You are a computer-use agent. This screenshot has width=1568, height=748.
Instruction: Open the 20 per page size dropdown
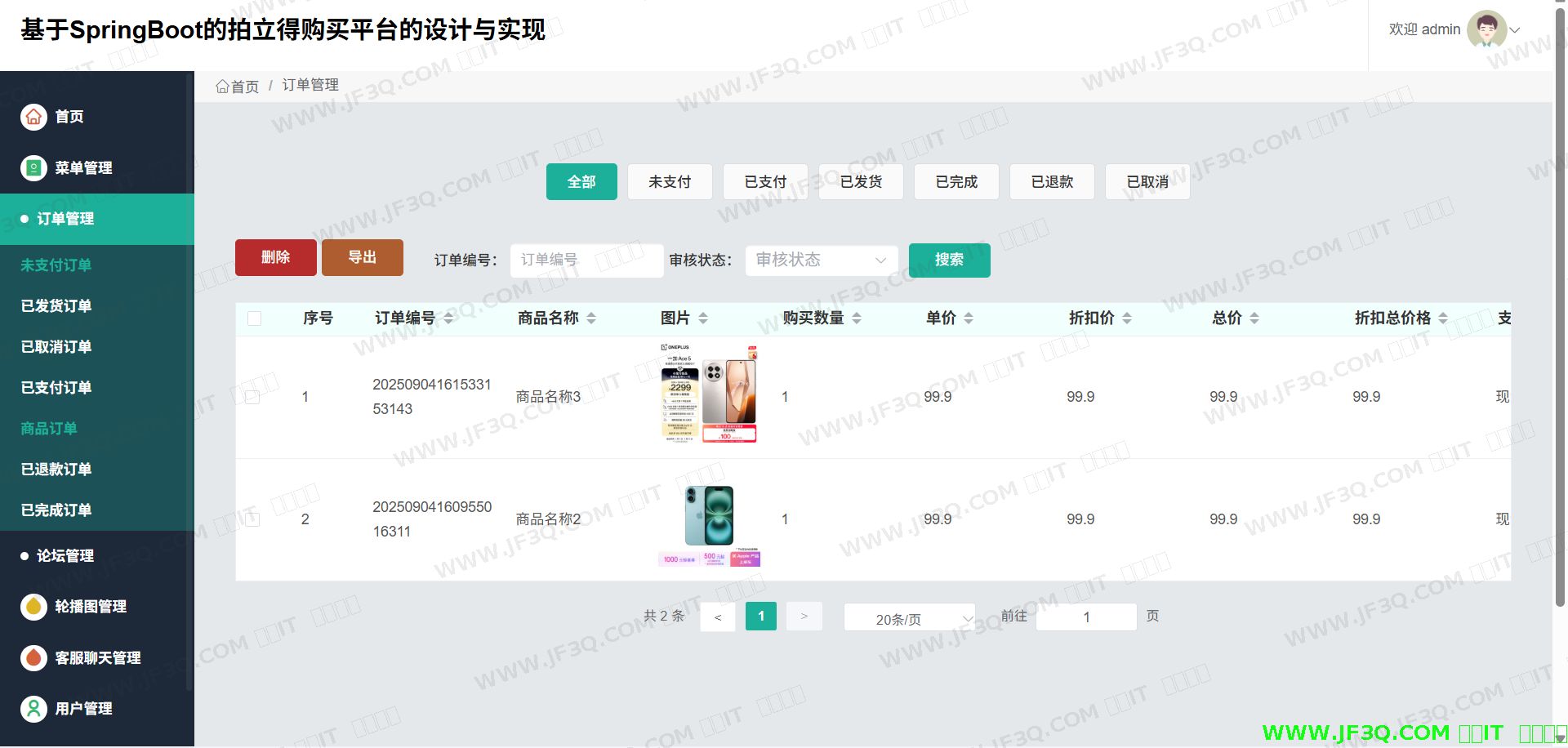pos(909,619)
